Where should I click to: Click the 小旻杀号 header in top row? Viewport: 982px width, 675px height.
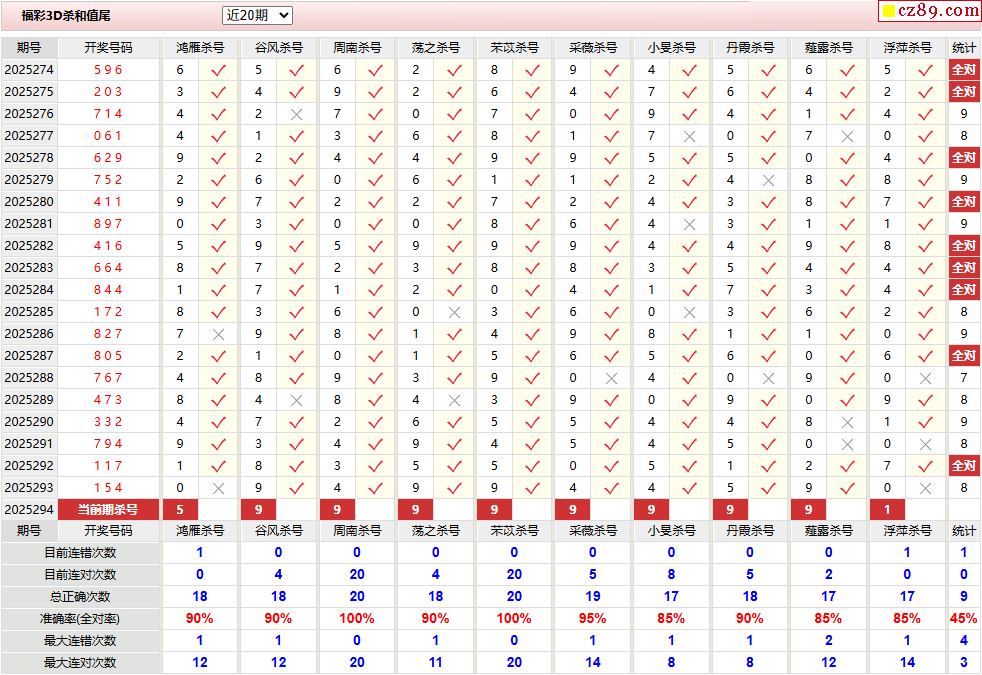(x=671, y=48)
